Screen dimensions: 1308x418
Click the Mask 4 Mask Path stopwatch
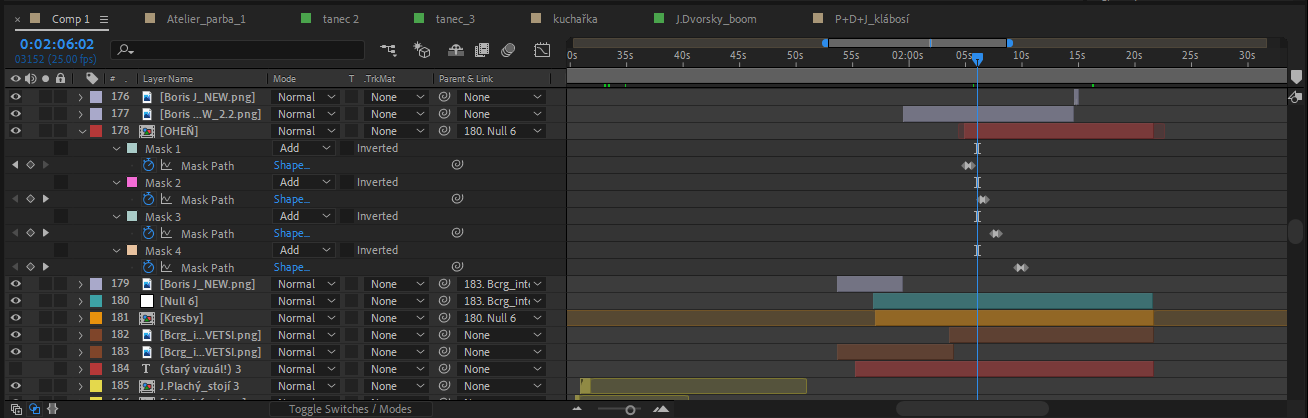(149, 267)
